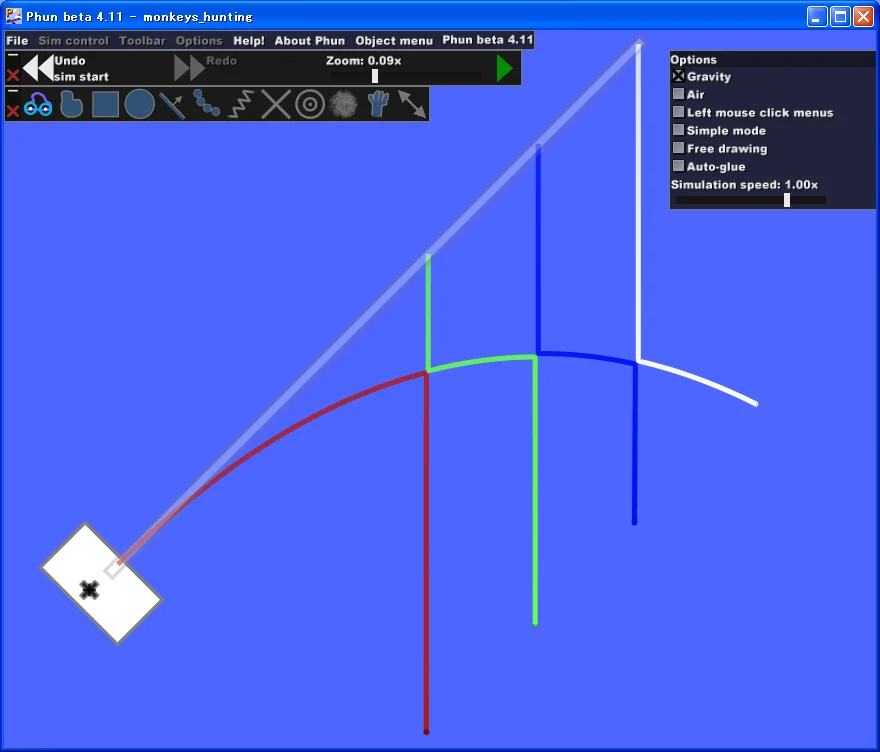Close the tools toolbar with red X

[13, 111]
